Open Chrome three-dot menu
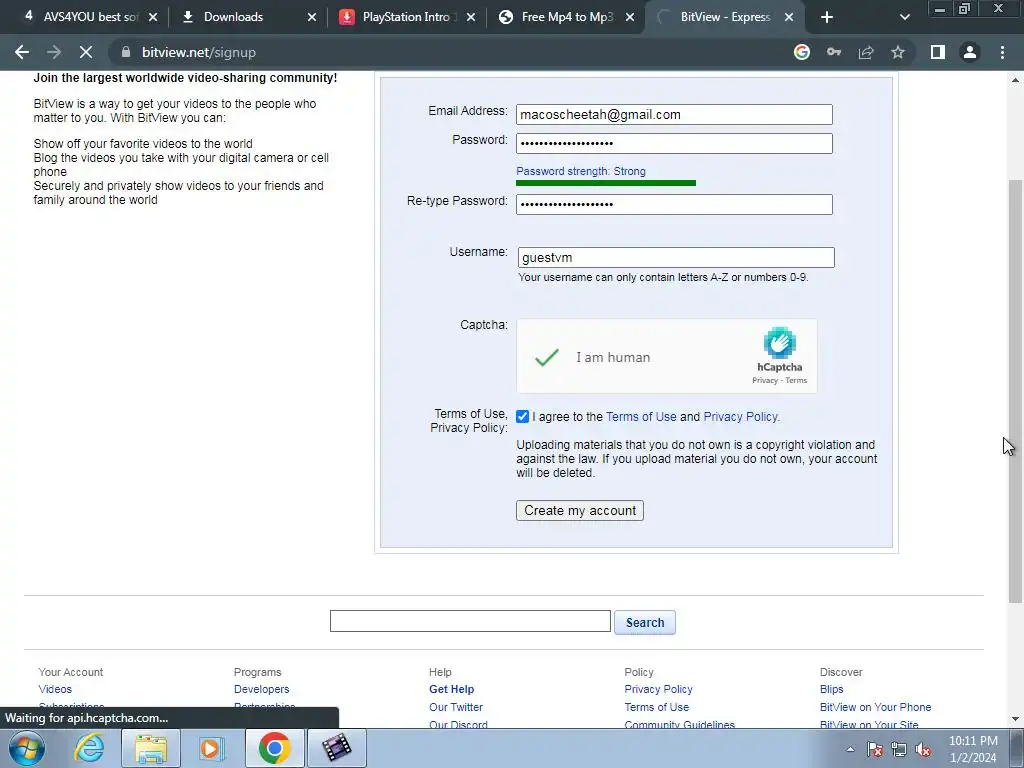 (x=1002, y=52)
